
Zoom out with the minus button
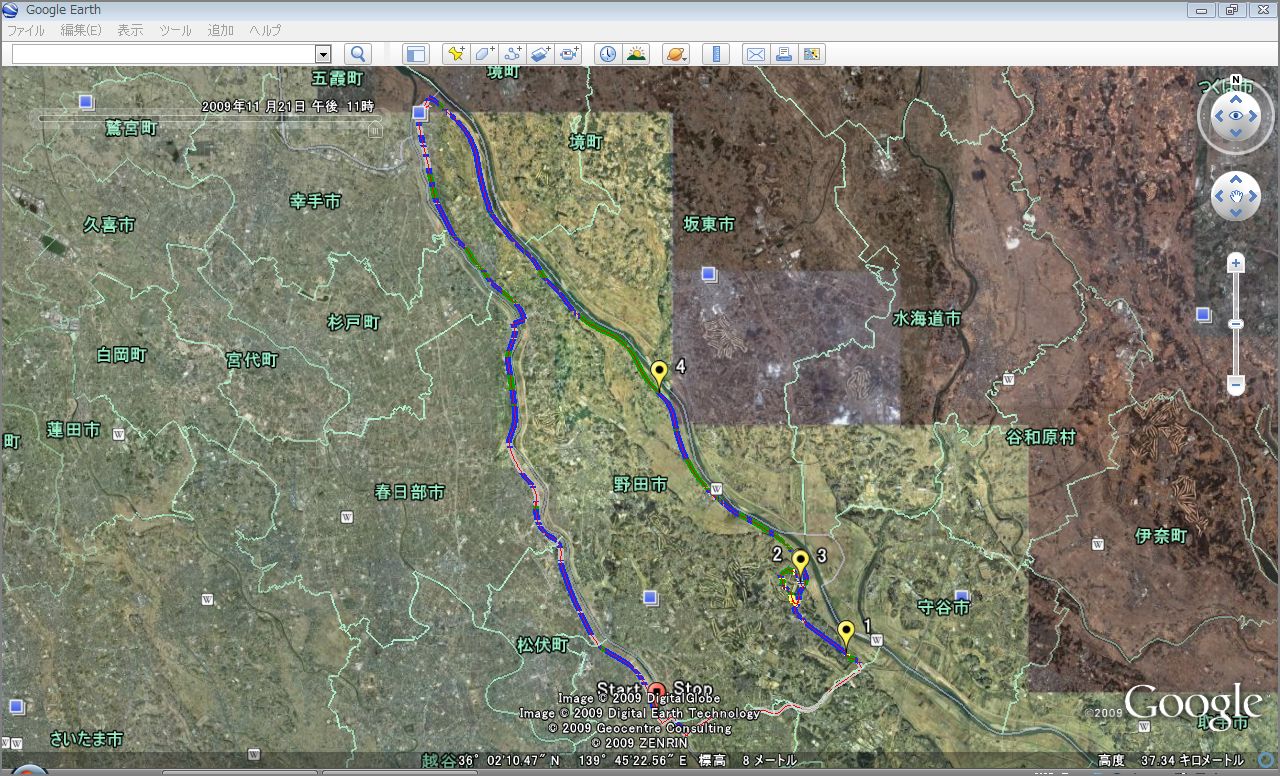1236,385
